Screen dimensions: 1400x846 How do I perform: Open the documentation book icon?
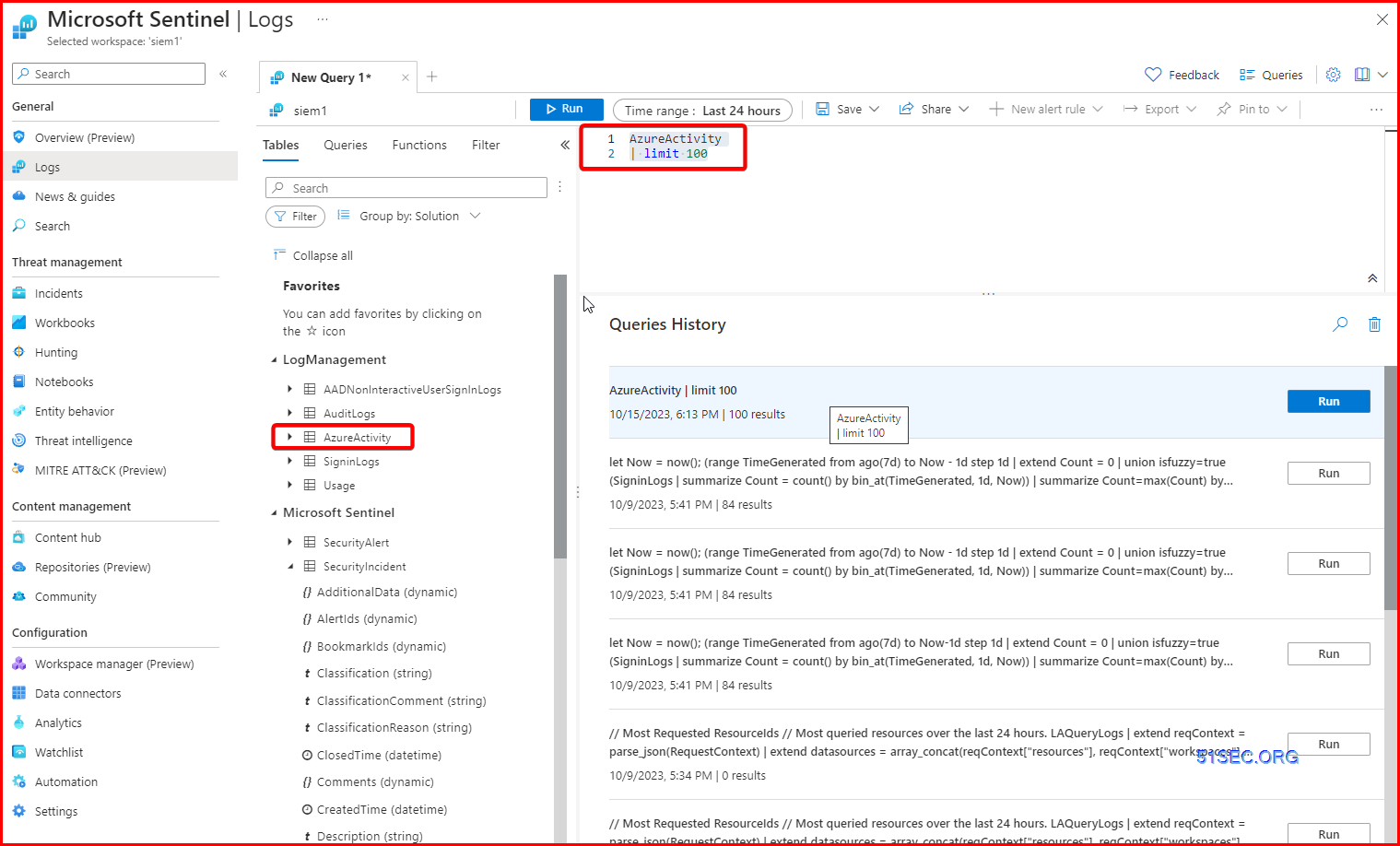[x=1362, y=75]
